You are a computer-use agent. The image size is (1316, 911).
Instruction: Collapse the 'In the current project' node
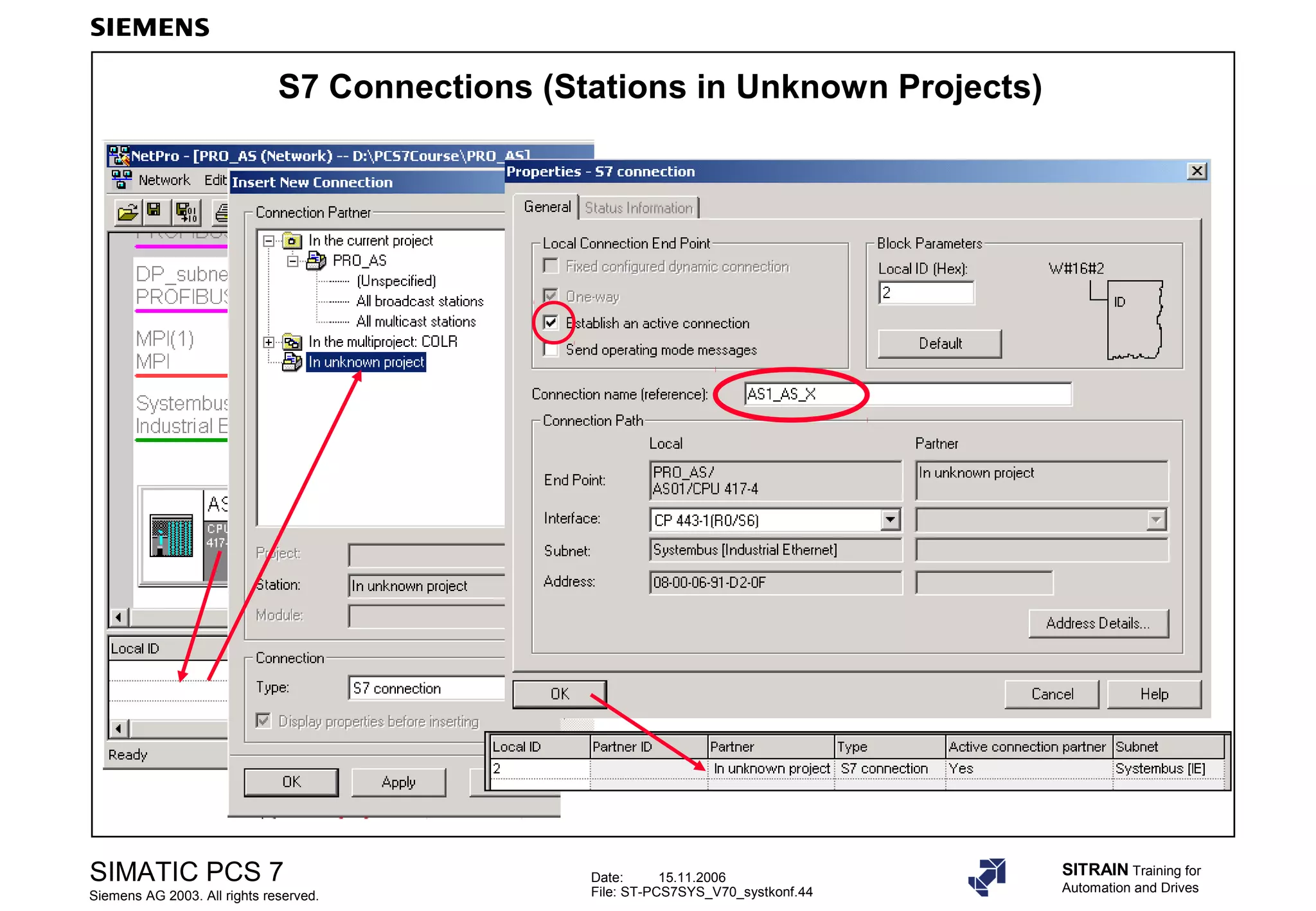click(269, 241)
